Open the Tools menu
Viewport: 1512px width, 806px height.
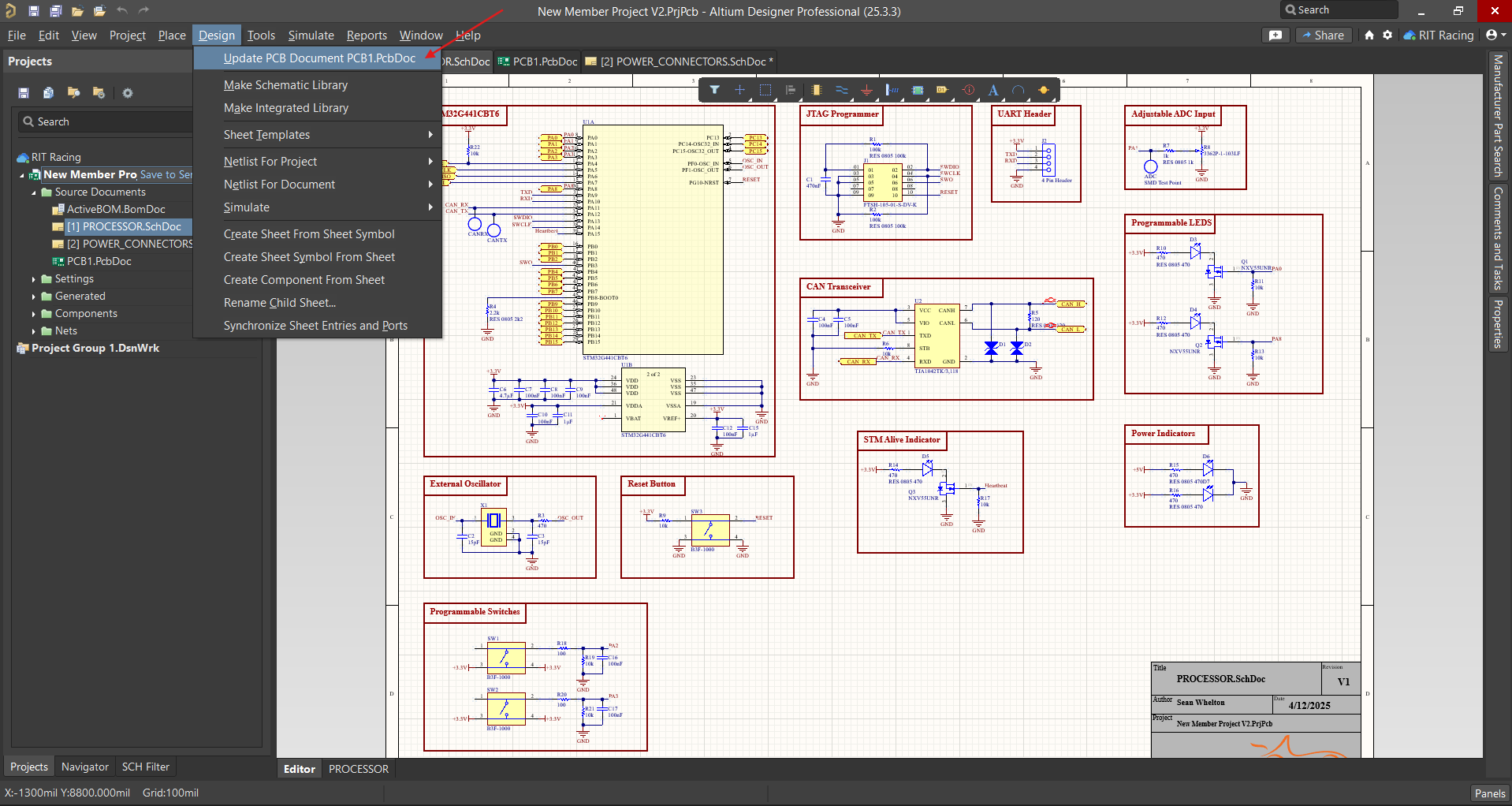click(x=261, y=35)
